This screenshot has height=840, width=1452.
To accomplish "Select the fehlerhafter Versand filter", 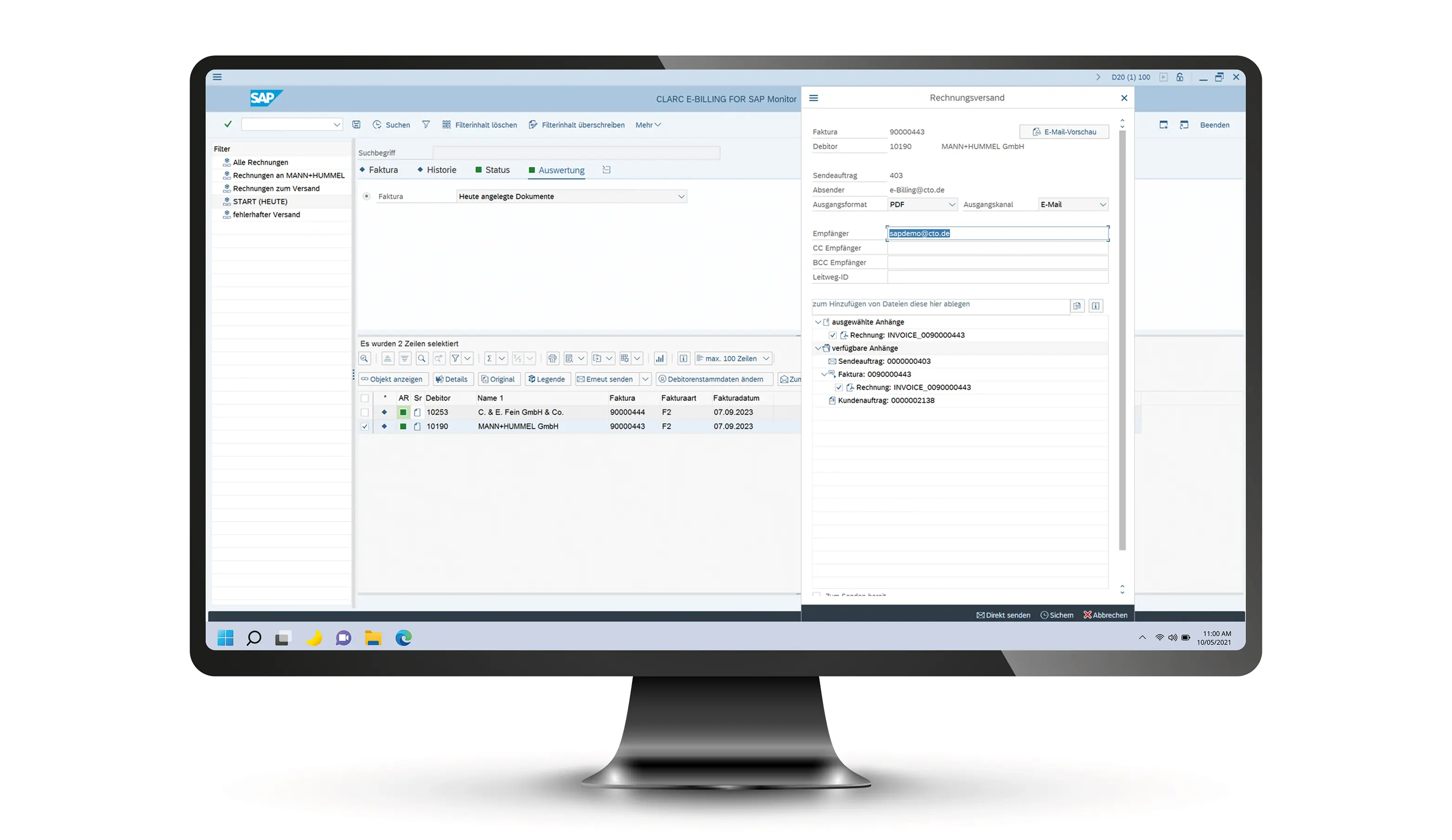I will tap(266, 215).
